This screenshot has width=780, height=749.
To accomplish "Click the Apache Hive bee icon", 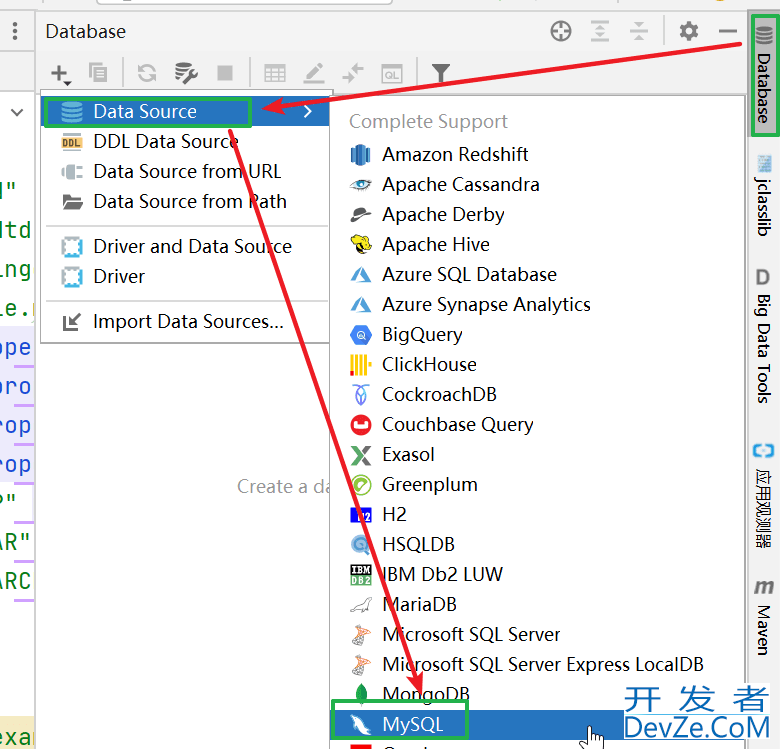I will (361, 245).
